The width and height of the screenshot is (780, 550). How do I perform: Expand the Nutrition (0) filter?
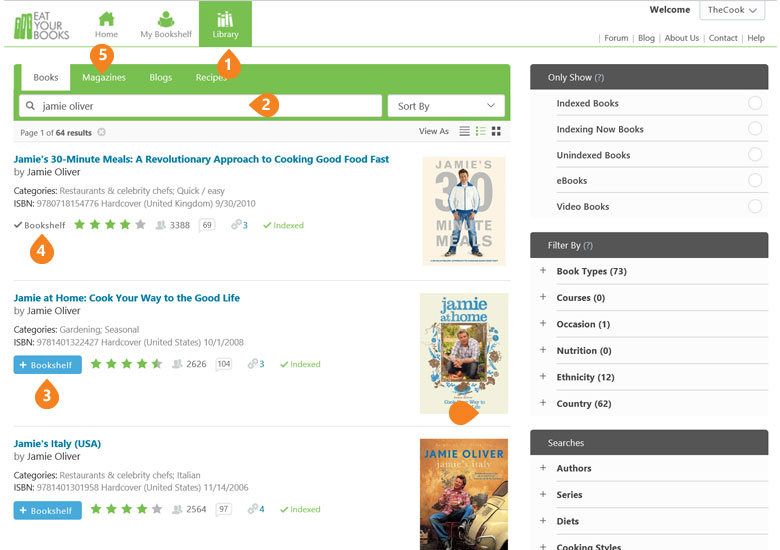[x=543, y=350]
